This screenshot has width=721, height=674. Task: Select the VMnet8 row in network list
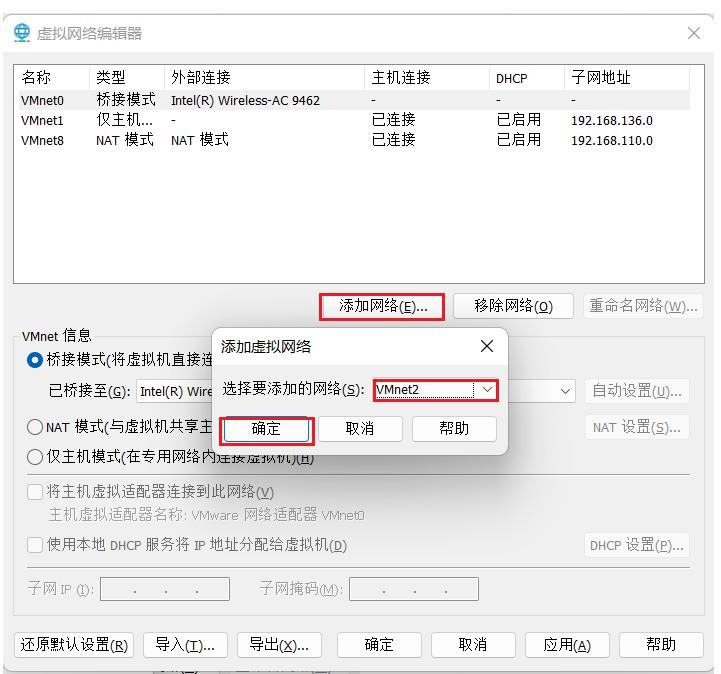(353, 140)
